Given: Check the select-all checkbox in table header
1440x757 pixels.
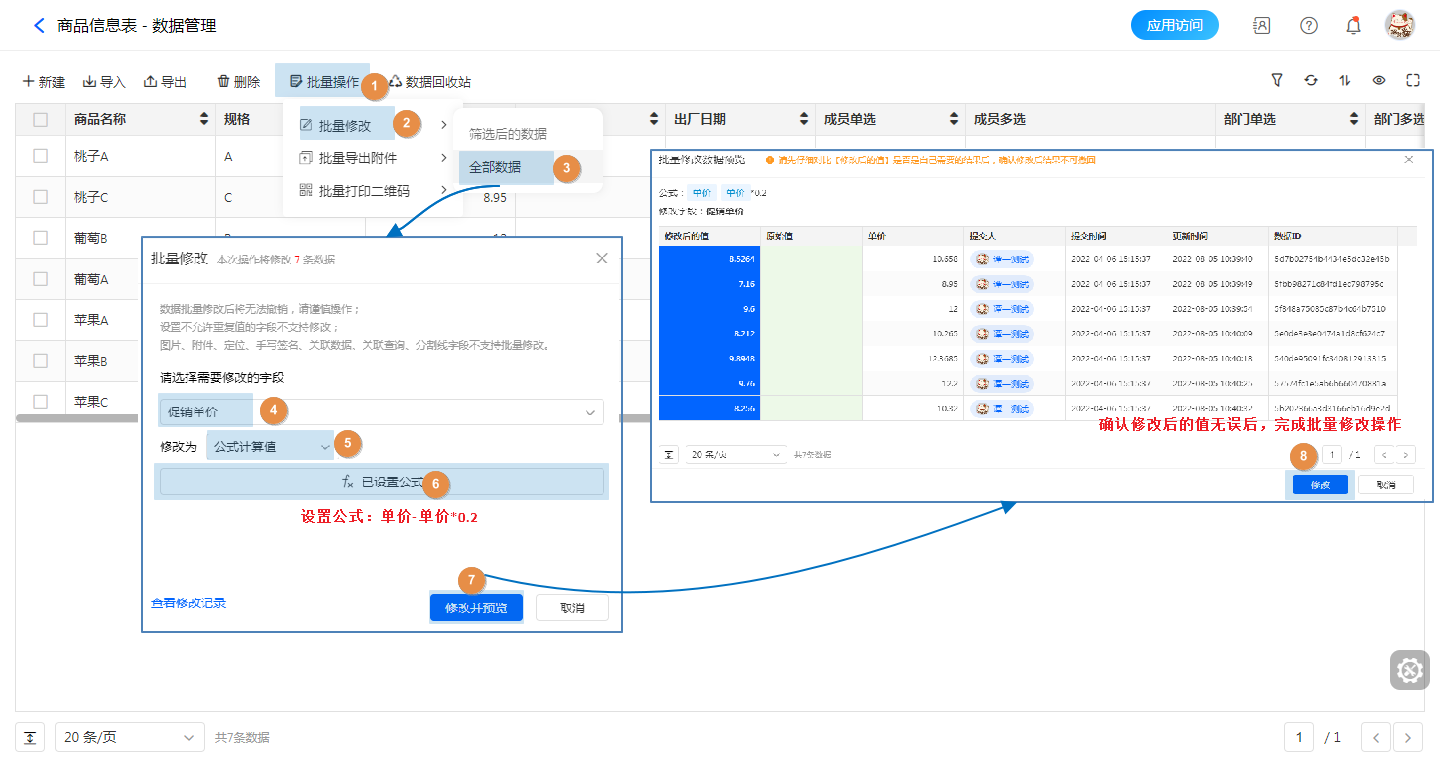Looking at the screenshot, I should click(41, 120).
